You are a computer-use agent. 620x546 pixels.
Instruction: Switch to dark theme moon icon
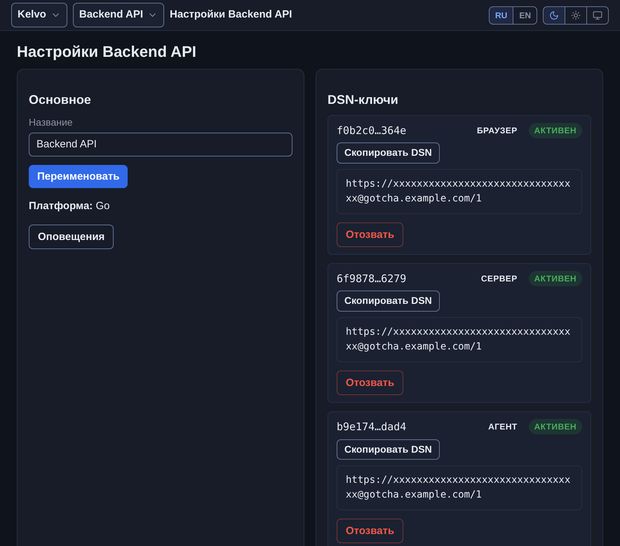[554, 15]
